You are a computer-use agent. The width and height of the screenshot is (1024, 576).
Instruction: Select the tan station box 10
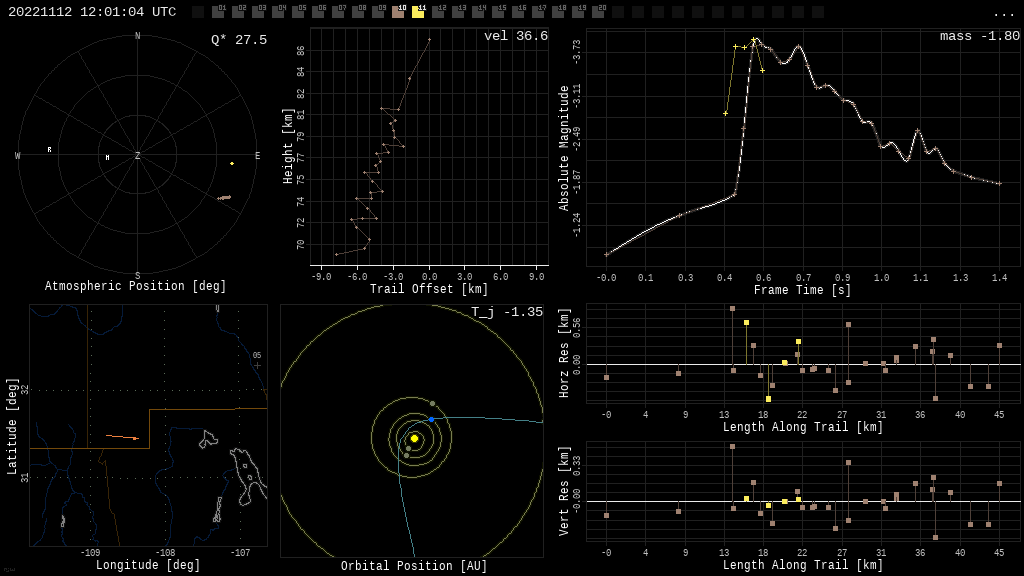[398, 12]
